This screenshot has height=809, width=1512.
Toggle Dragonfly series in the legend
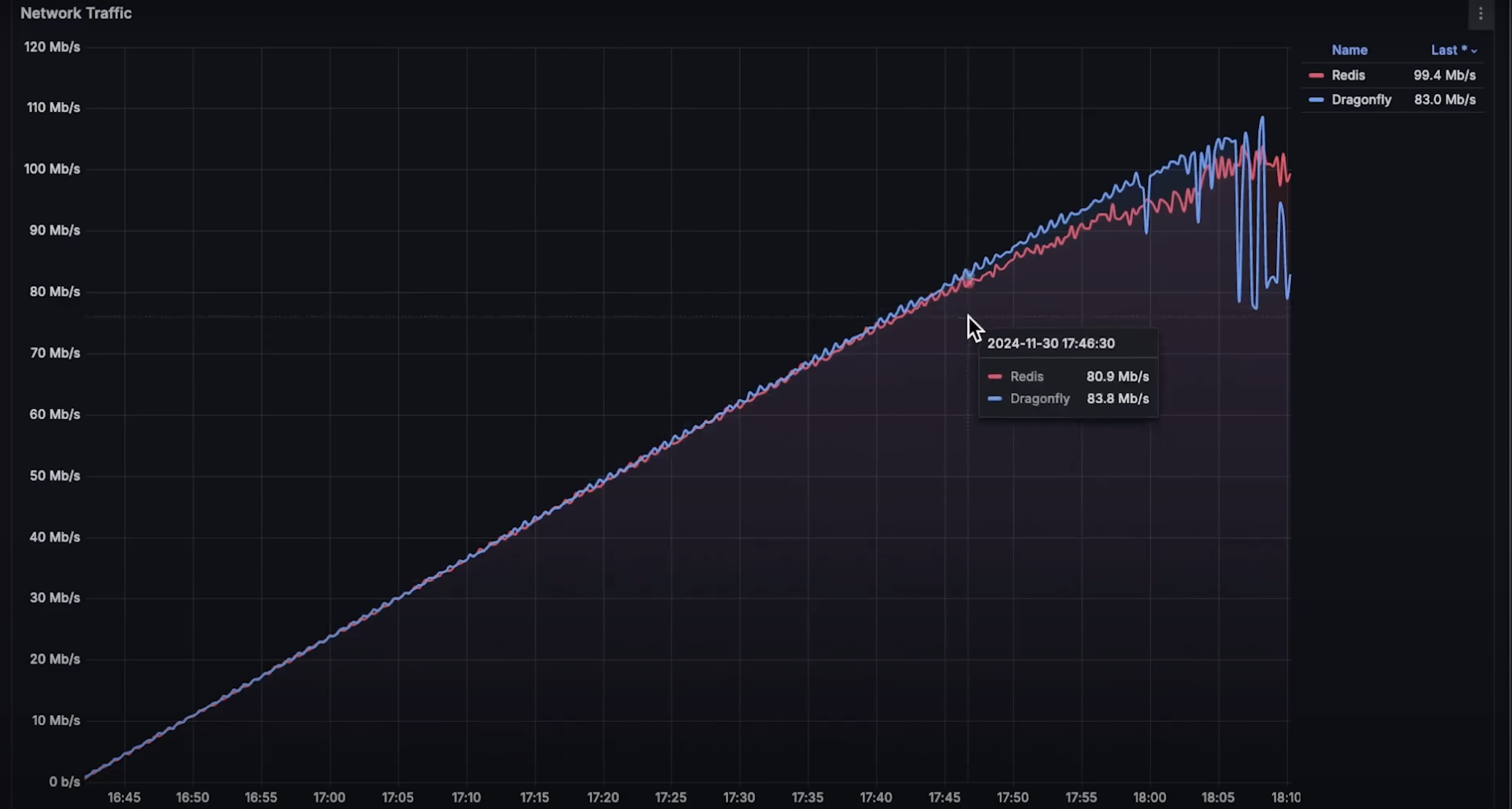click(1361, 100)
